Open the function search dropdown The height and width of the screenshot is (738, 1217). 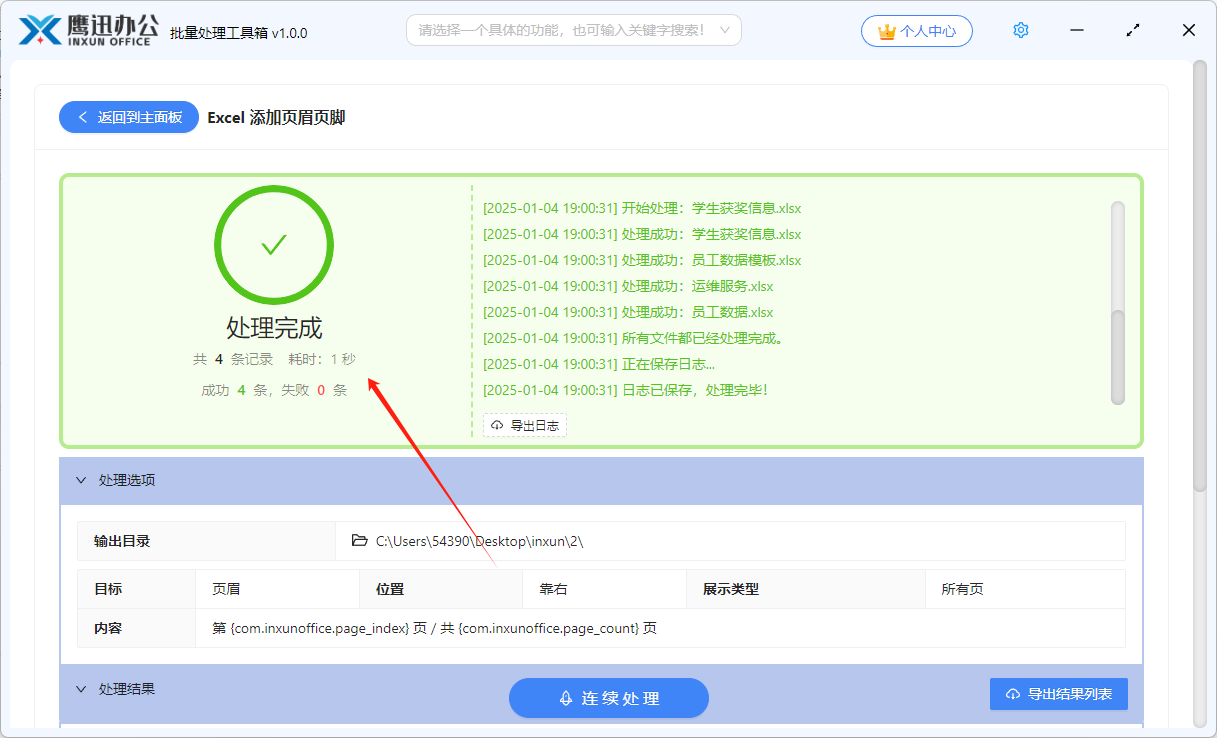pyautogui.click(x=574, y=30)
